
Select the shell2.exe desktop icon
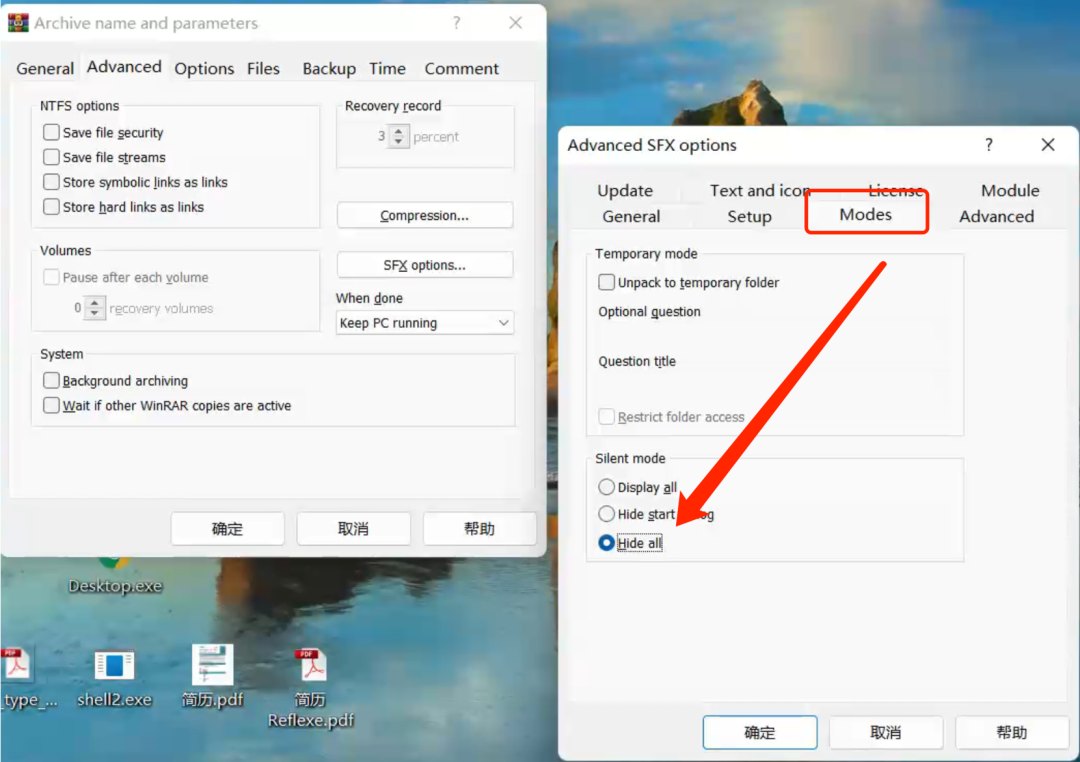(x=114, y=679)
